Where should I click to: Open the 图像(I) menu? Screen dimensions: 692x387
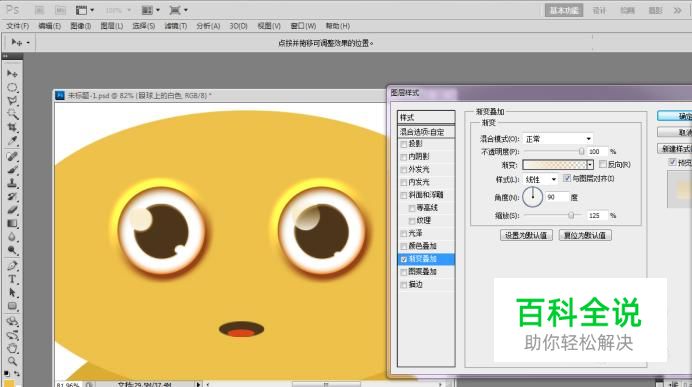tap(80, 26)
